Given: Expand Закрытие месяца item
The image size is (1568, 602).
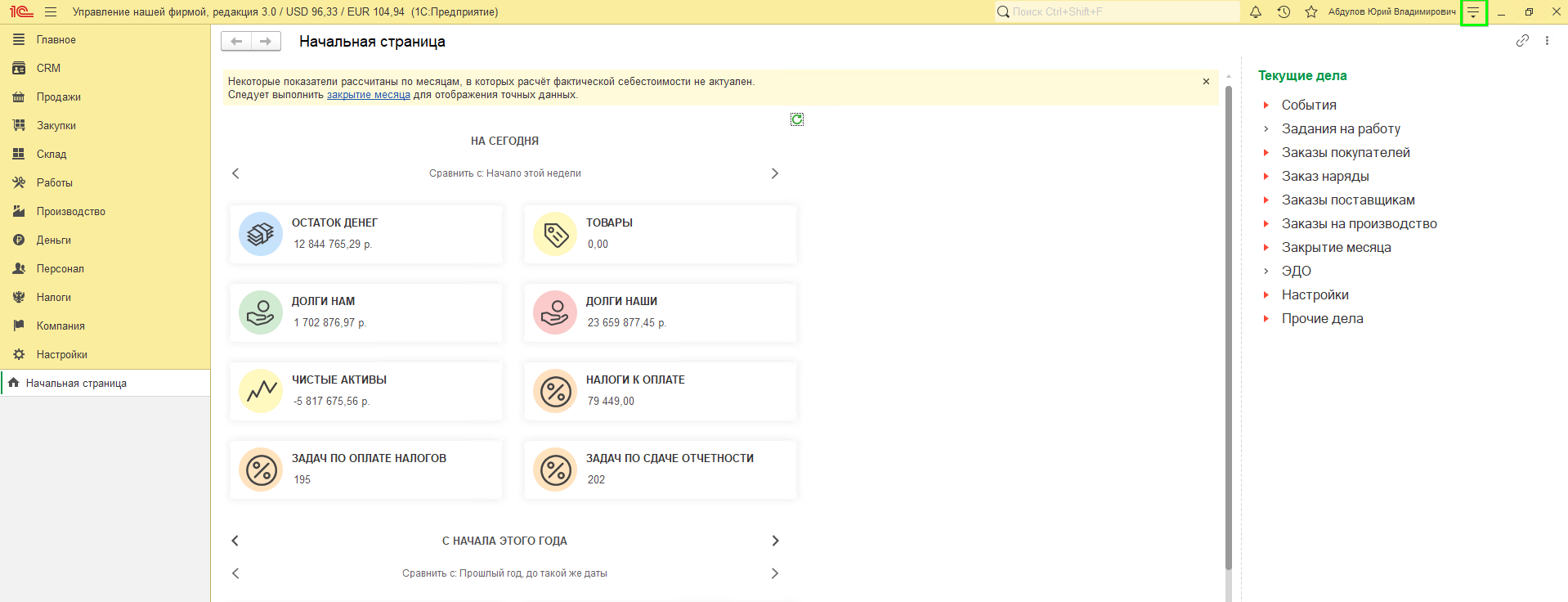Looking at the screenshot, I should [x=1266, y=247].
